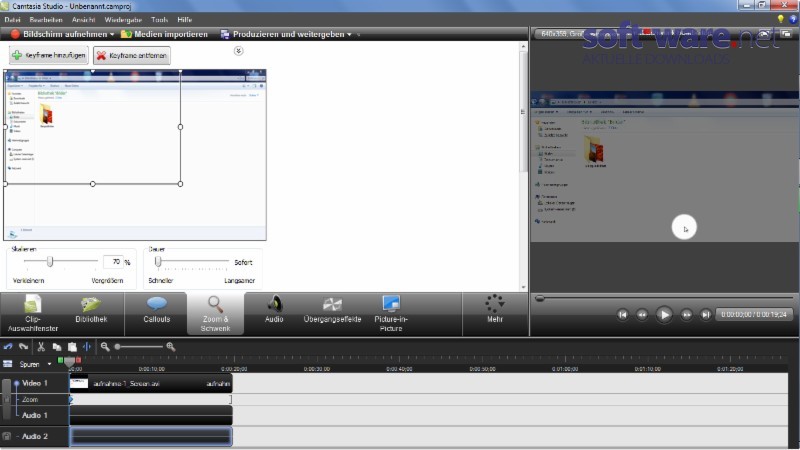
Task: Click timeline zoom out magnifier
Action: 105,347
